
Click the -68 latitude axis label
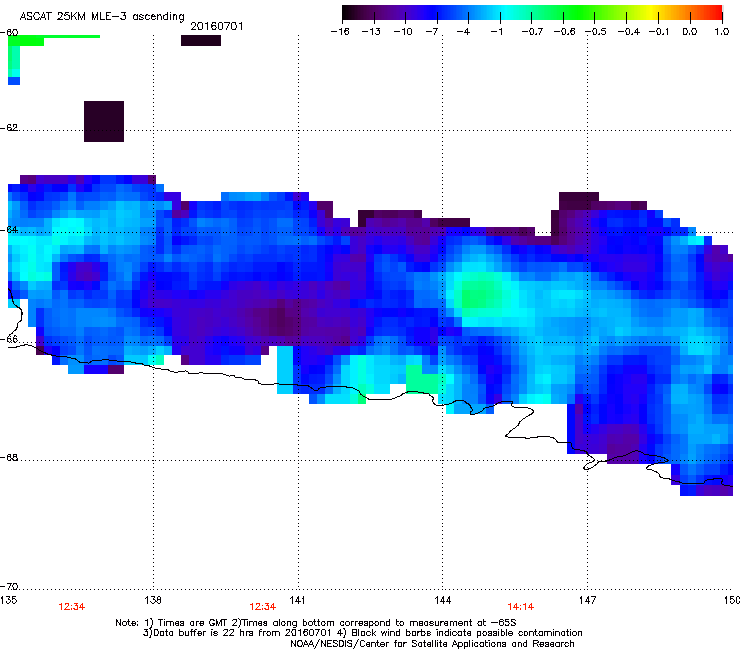coord(9,458)
